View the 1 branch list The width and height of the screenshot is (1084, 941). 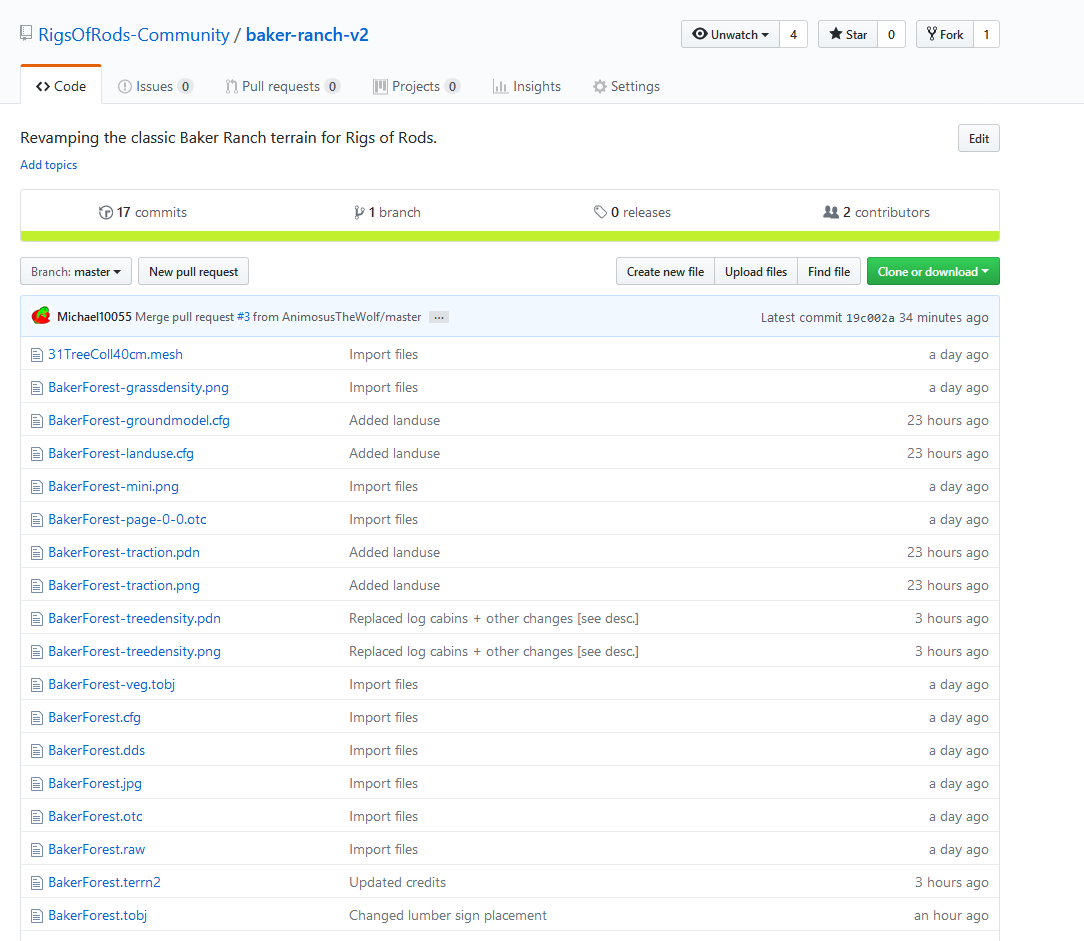(387, 212)
